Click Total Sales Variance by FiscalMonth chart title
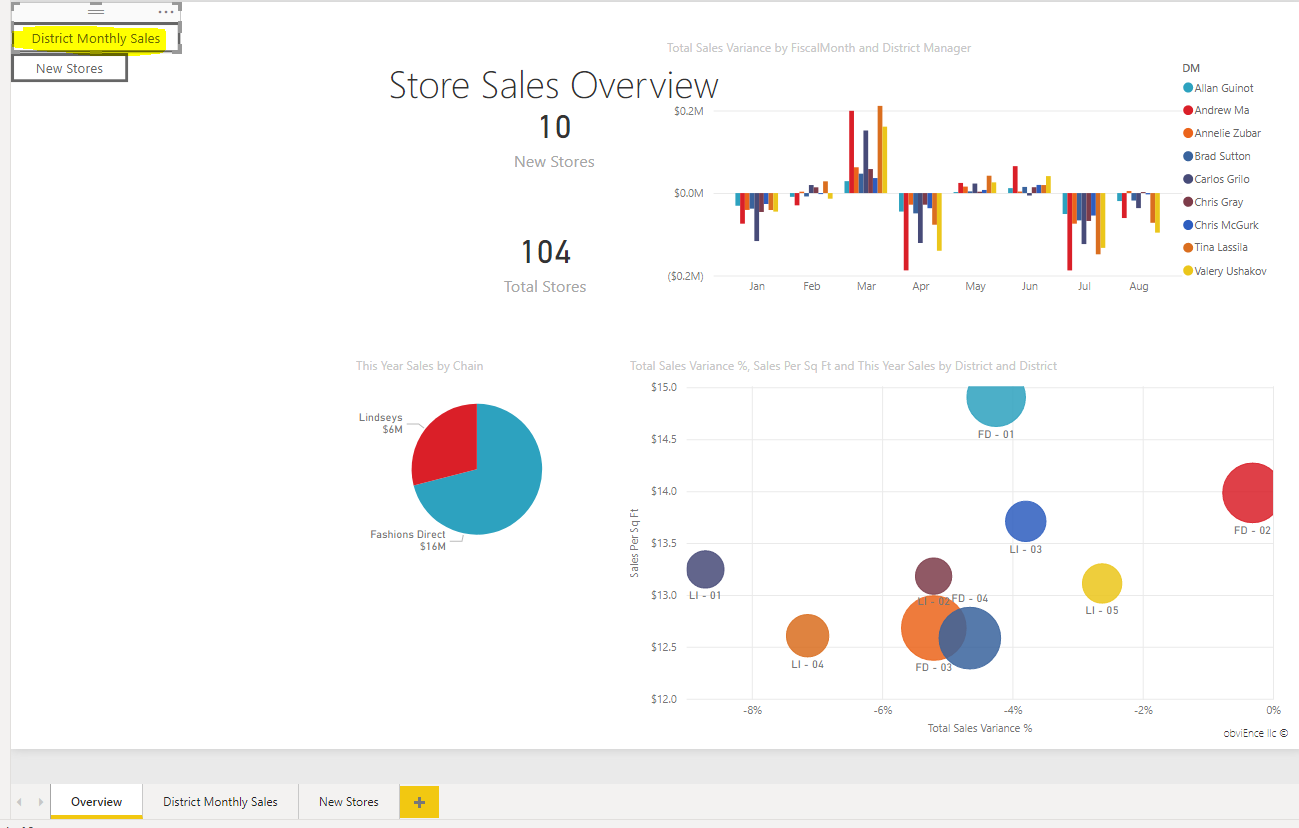The height and width of the screenshot is (828, 1299). 819,48
